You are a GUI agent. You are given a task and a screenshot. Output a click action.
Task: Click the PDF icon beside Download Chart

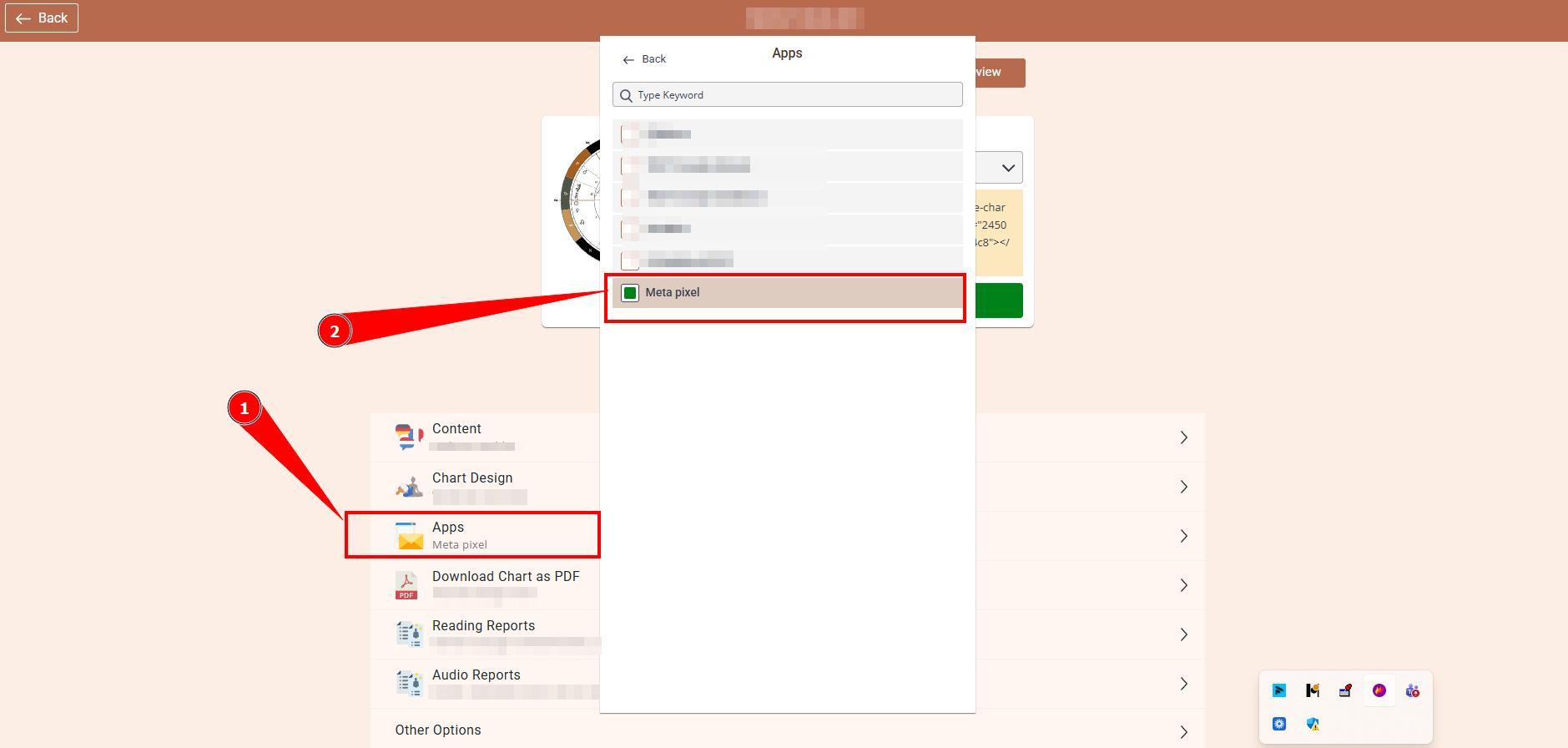406,585
